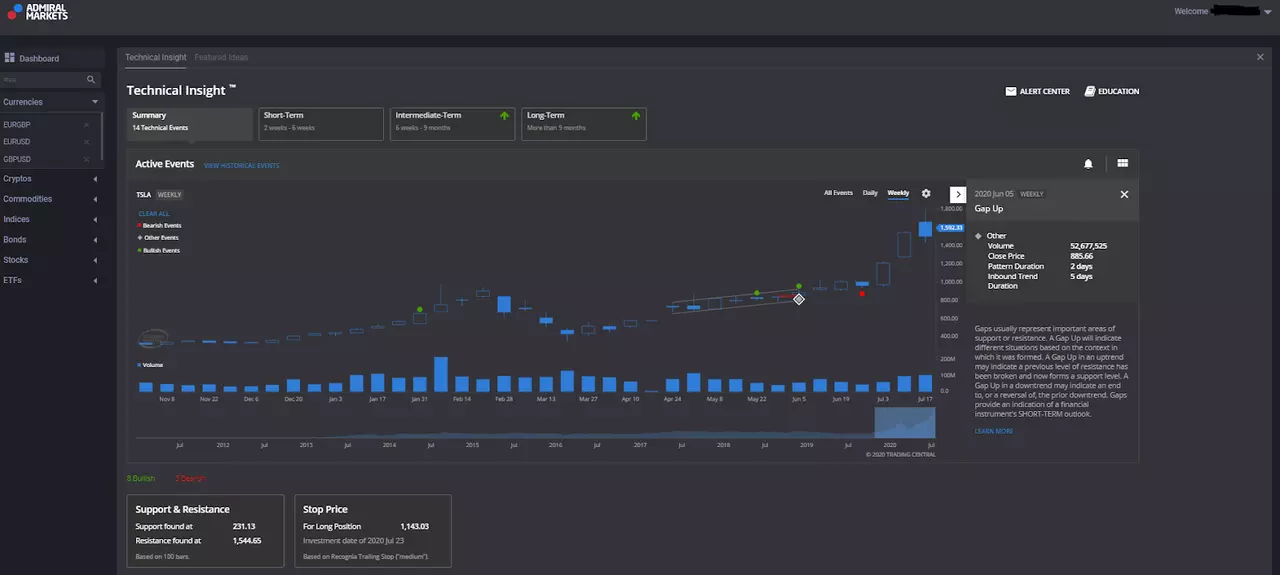
Task: Collapse the Currencies section
Action: tap(95, 102)
